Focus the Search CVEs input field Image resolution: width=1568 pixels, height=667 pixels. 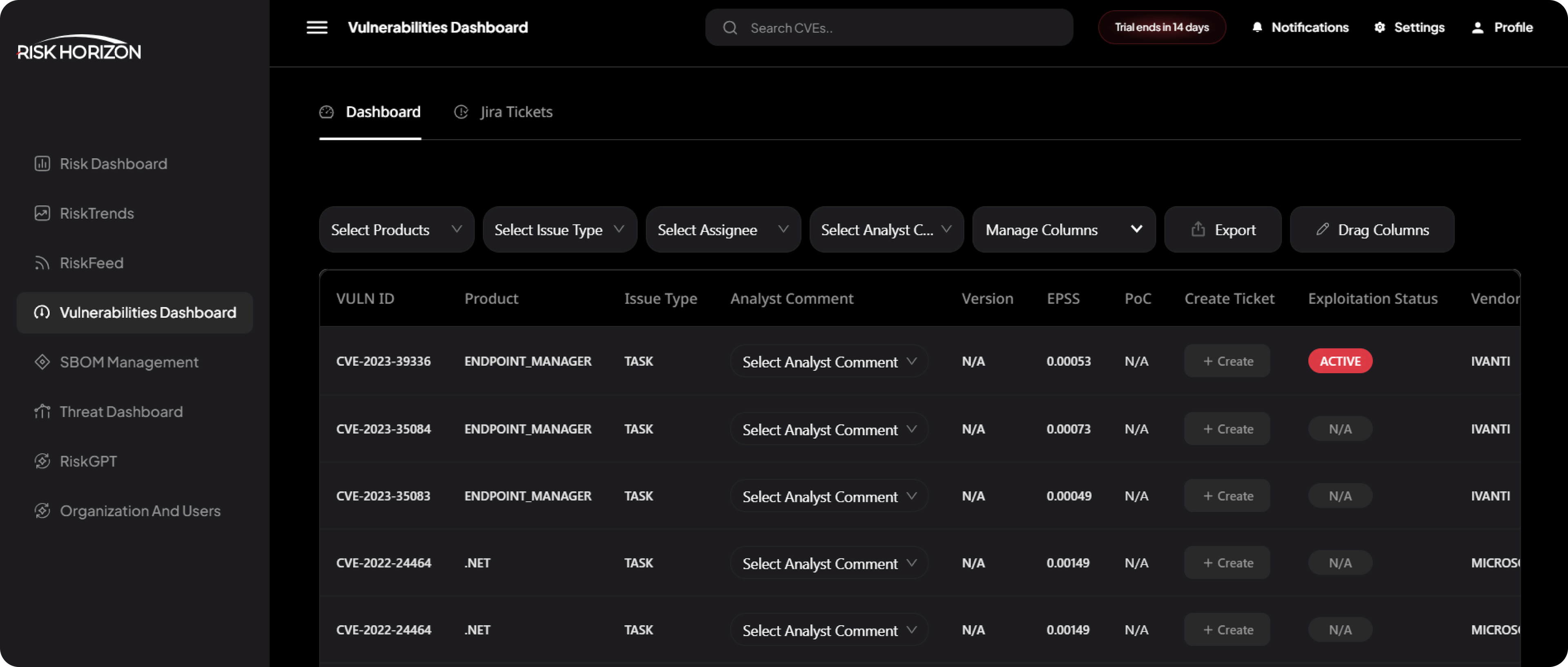[x=889, y=27]
